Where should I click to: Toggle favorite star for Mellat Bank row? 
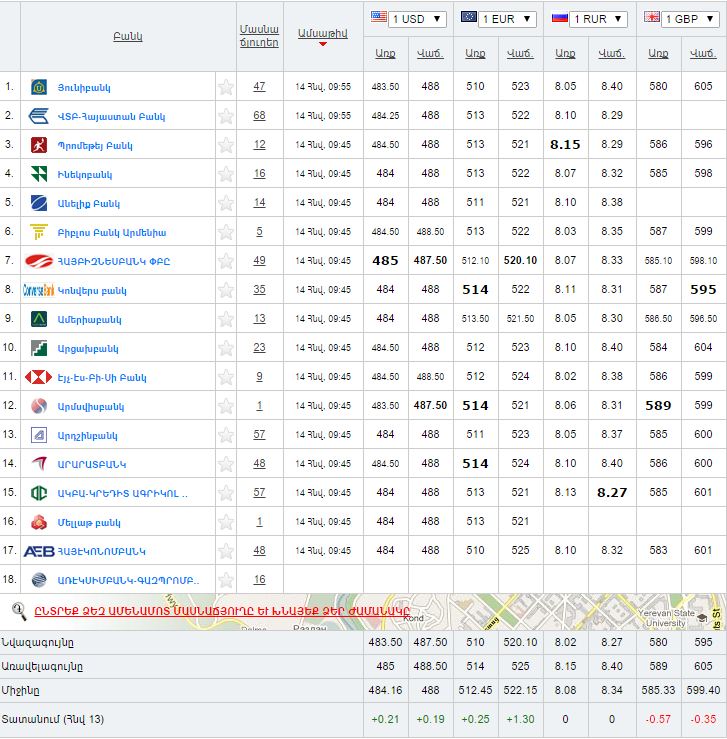coord(226,522)
